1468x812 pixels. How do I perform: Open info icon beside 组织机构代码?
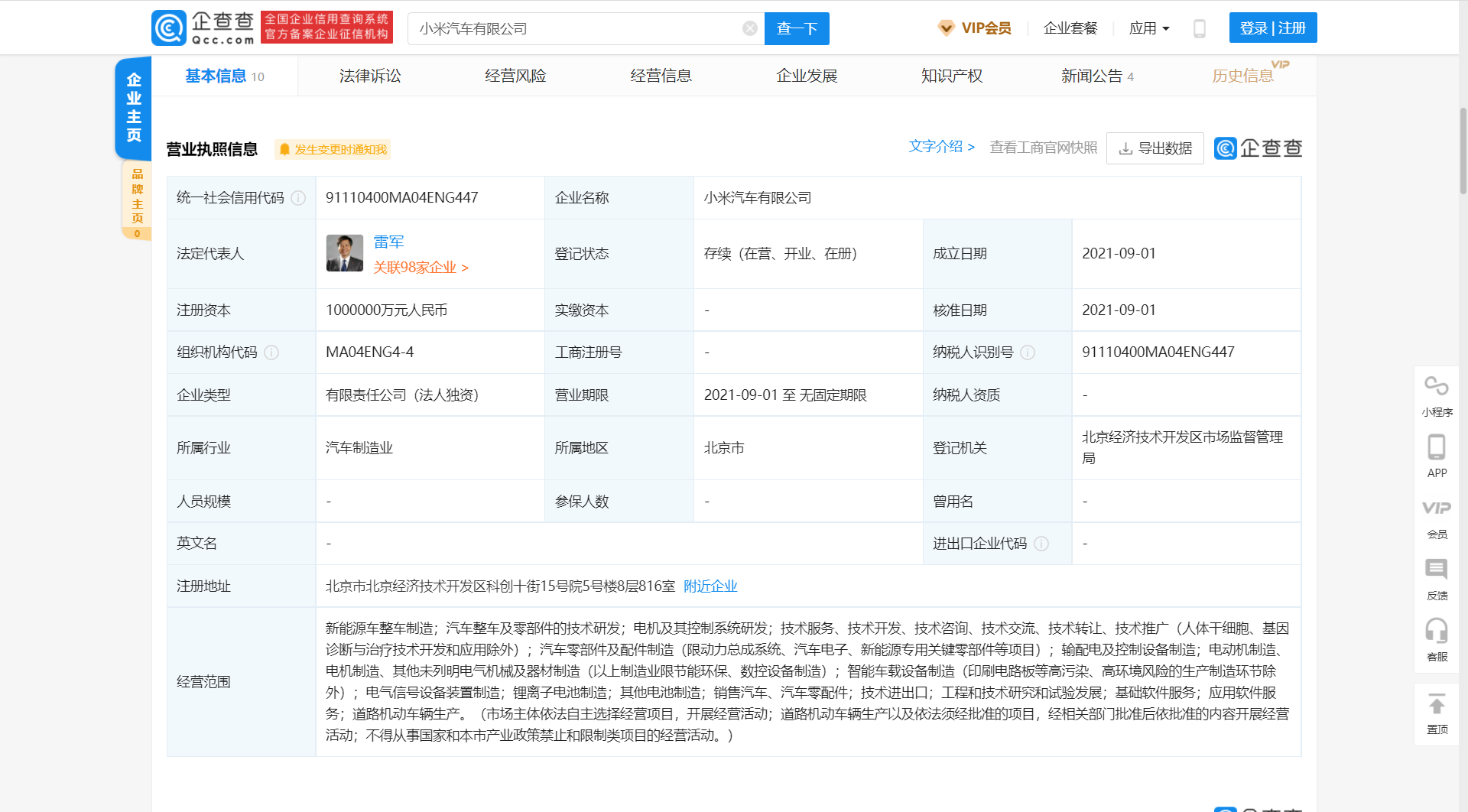[x=271, y=352]
